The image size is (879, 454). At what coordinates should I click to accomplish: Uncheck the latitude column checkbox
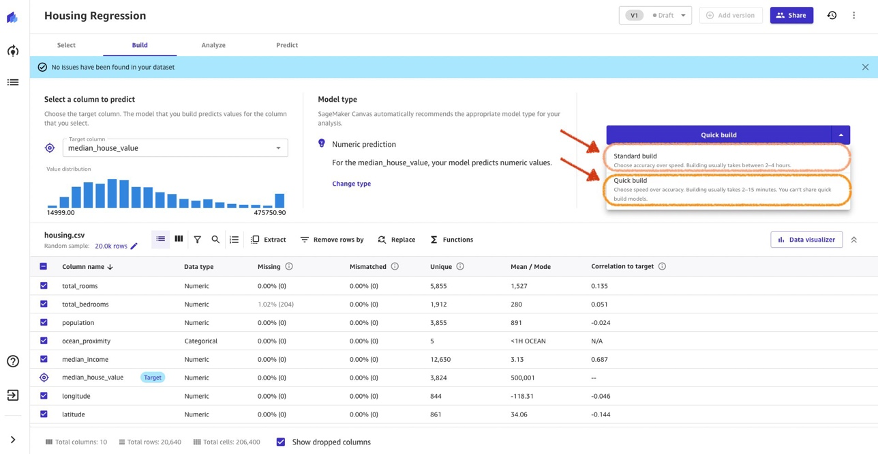(44, 414)
